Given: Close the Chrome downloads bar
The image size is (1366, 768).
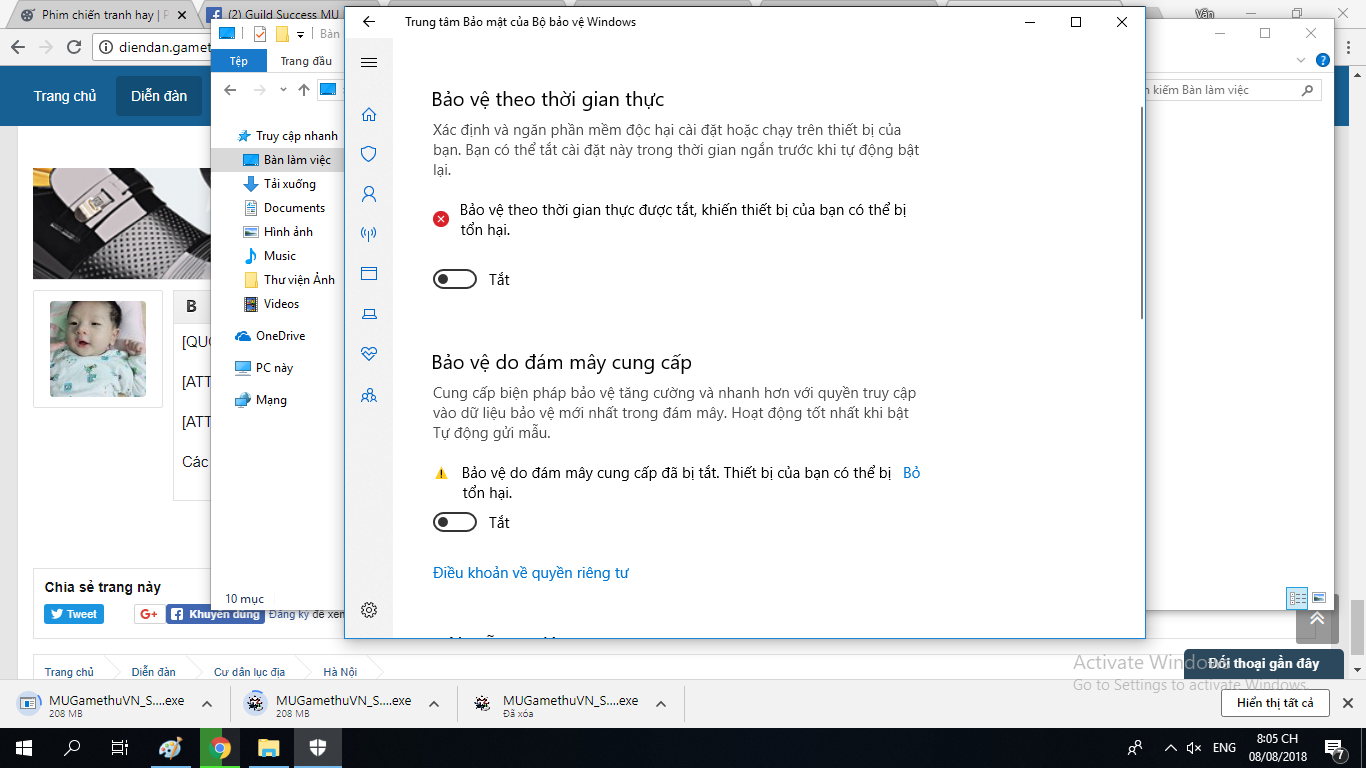Looking at the screenshot, I should click(x=1348, y=703).
